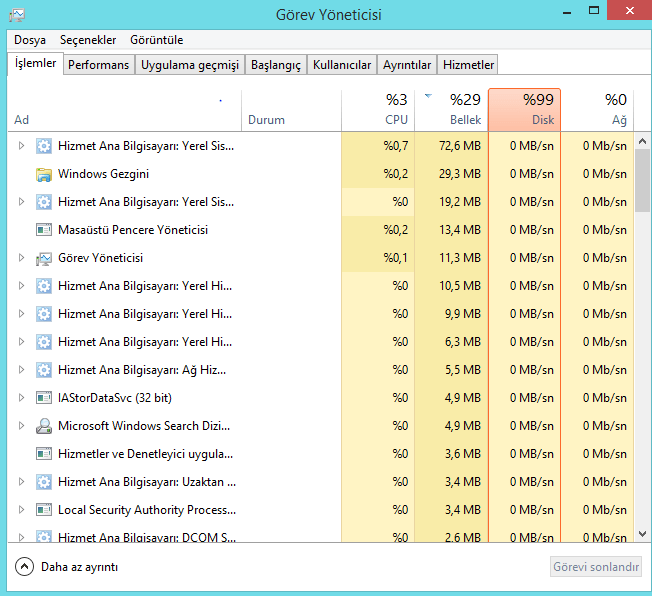Select the Windows Gezgini process name
652x596 pixels.
(x=104, y=174)
